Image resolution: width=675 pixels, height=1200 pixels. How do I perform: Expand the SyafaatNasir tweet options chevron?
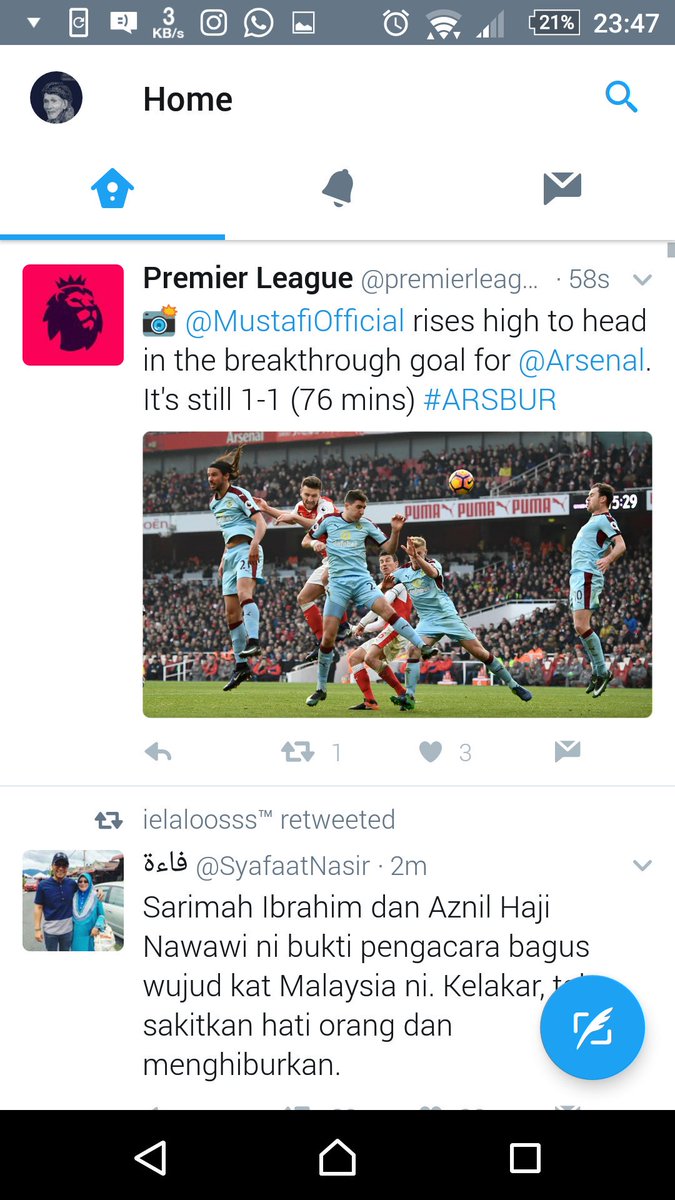coord(642,865)
